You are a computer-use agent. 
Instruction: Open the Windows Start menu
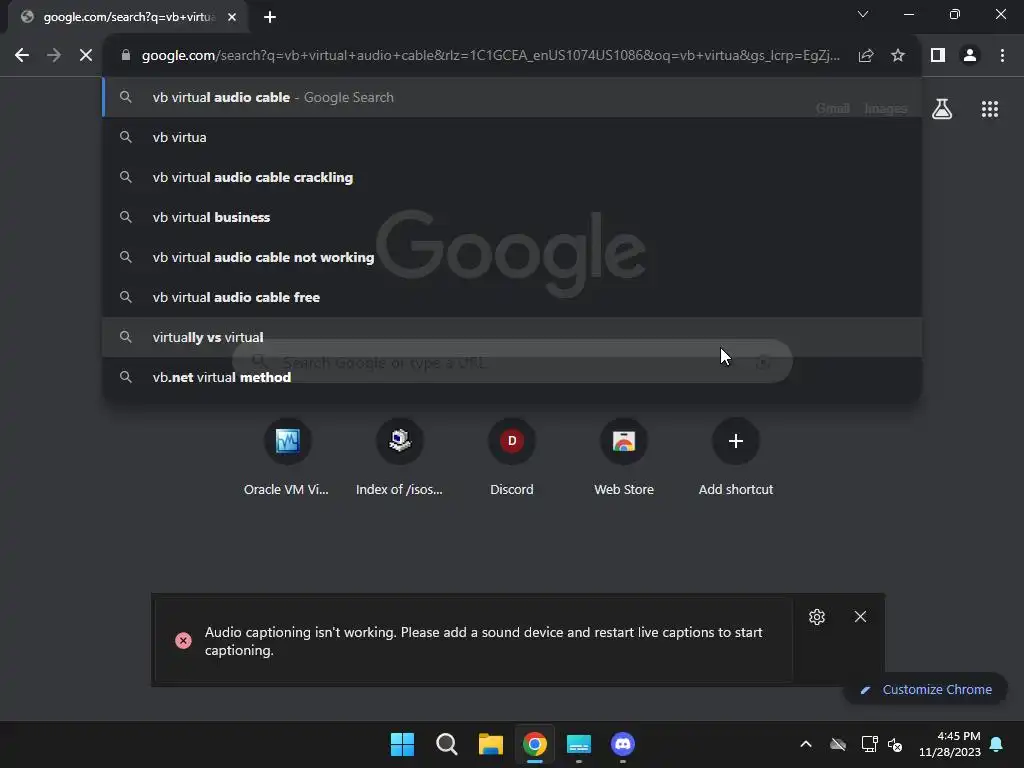(402, 744)
